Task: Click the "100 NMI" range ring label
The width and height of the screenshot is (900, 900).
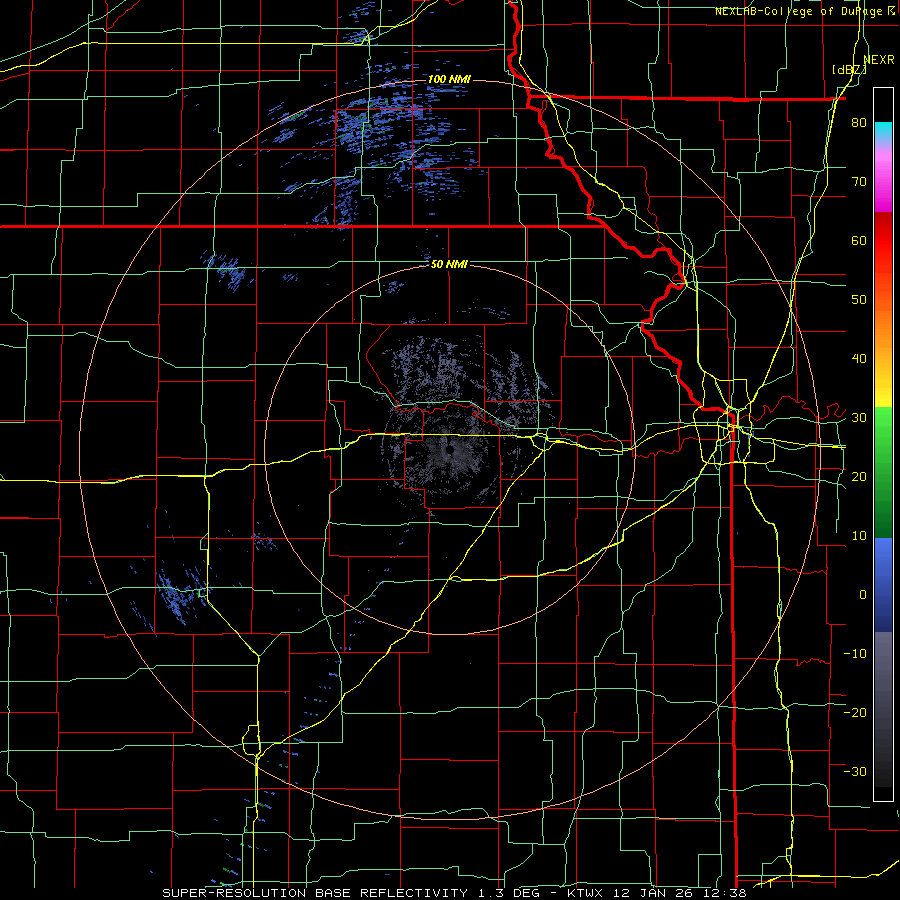Action: [449, 79]
